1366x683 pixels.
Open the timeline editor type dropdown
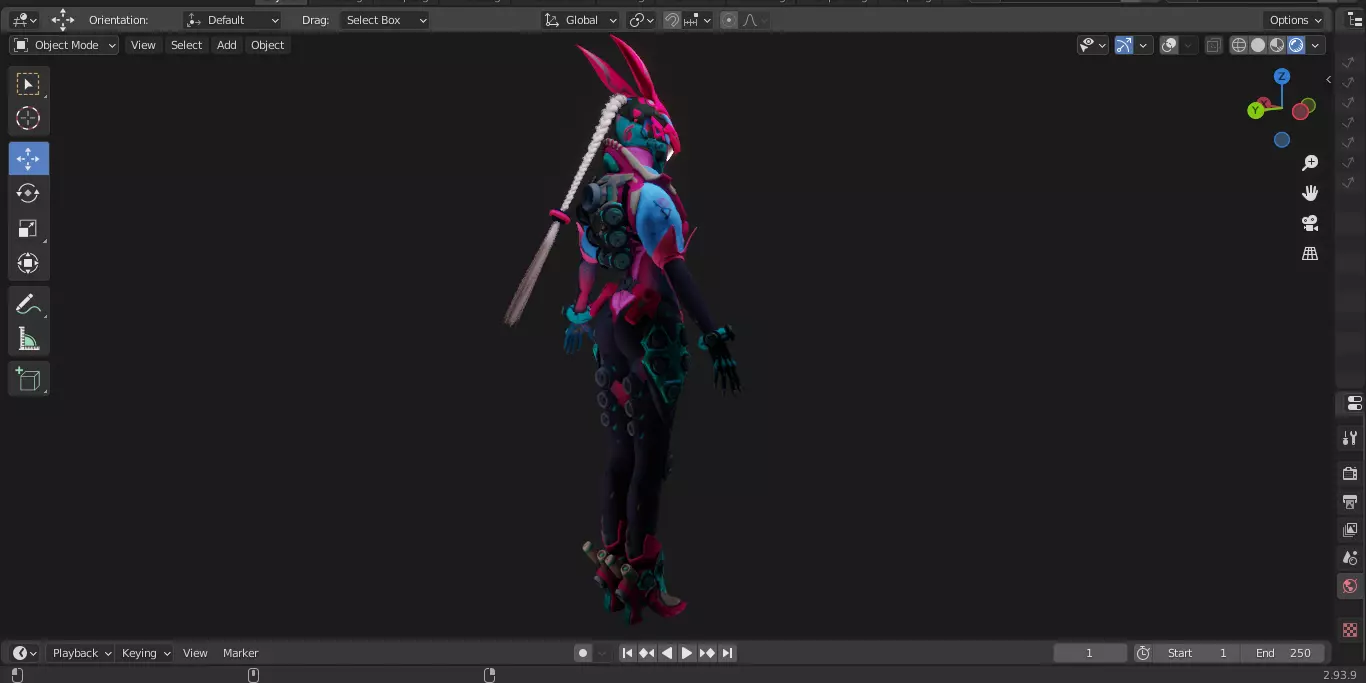(24, 653)
